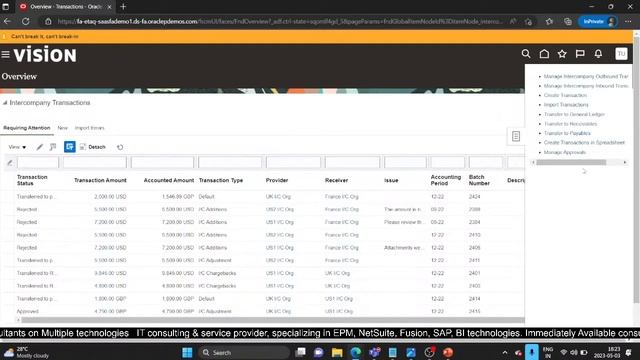Click the Import Transactions task link
The width and height of the screenshot is (640, 360).
(566, 105)
